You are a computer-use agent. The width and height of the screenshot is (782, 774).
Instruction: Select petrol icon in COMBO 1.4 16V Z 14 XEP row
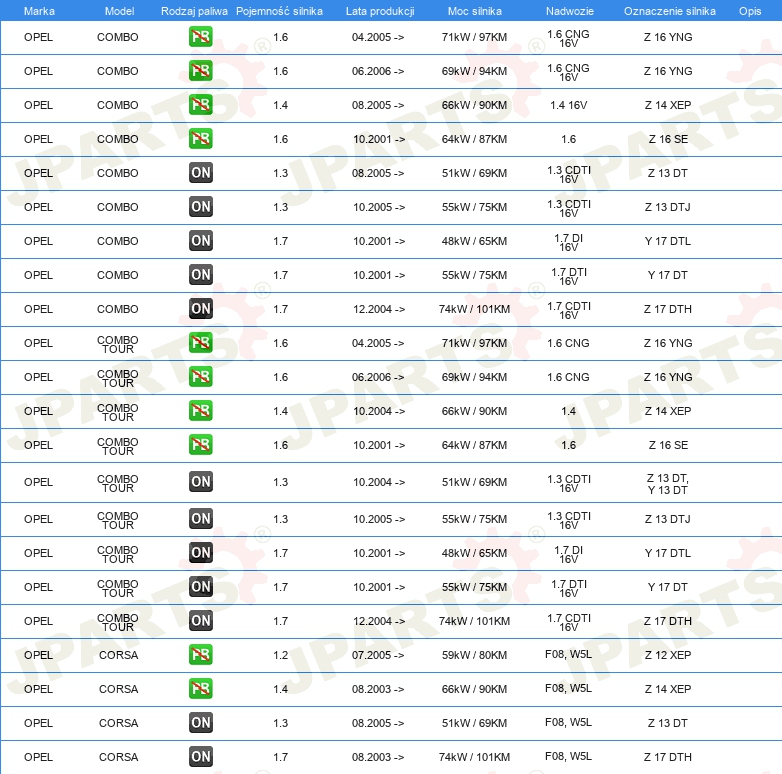[200, 105]
